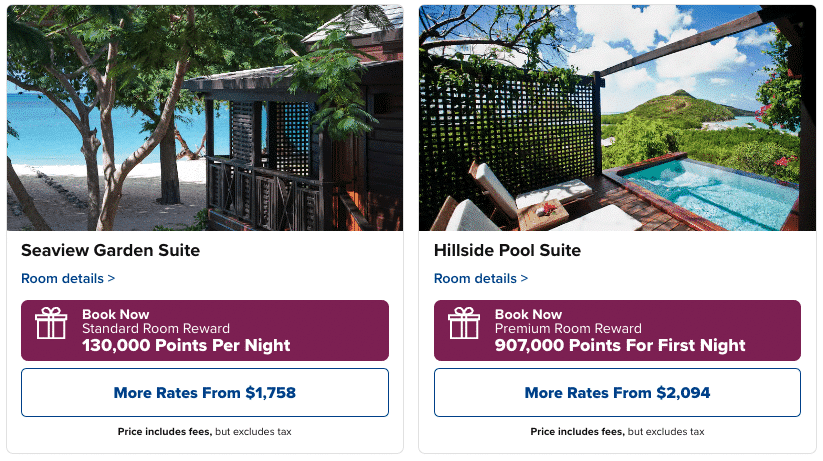Open the Seaview Garden Suite photo
The image size is (823, 461).
coord(205,118)
